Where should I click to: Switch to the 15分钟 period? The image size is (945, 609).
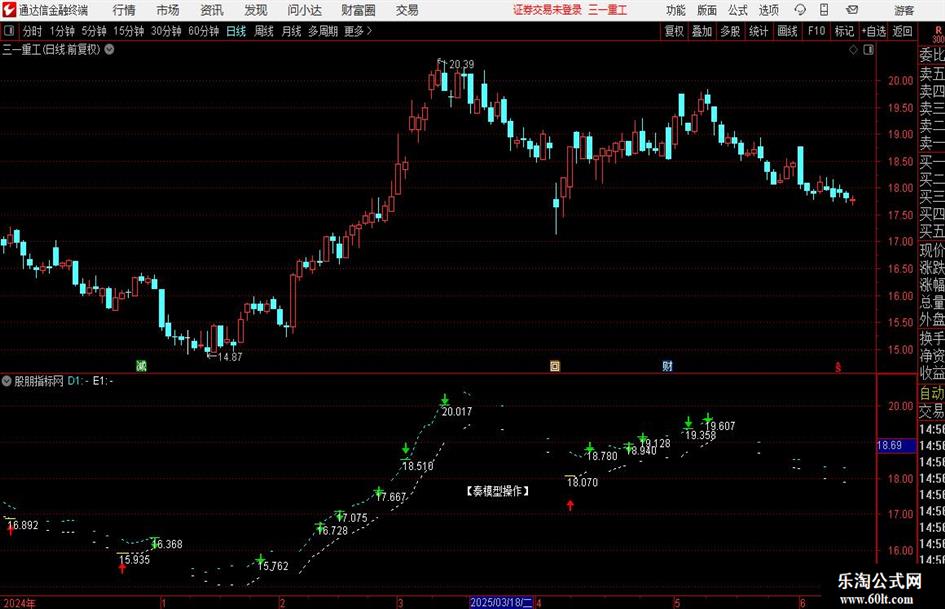coord(128,31)
